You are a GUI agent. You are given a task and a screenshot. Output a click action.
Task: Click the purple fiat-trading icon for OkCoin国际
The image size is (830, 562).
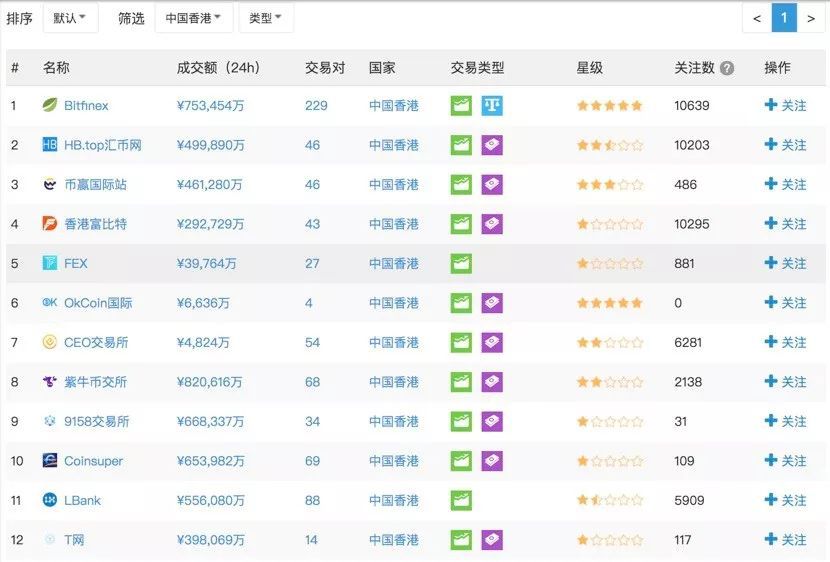coord(492,303)
